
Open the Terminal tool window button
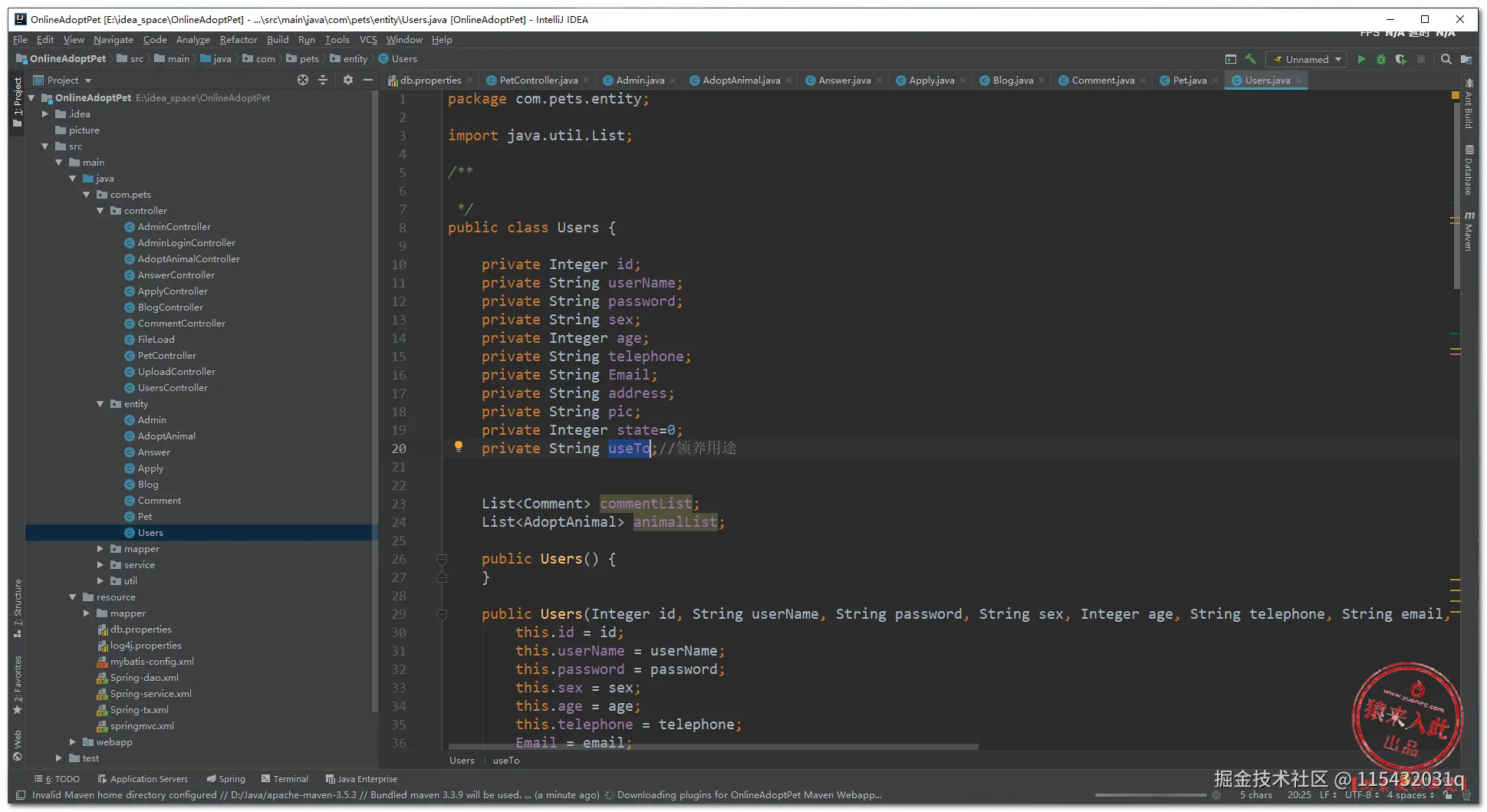coord(285,779)
